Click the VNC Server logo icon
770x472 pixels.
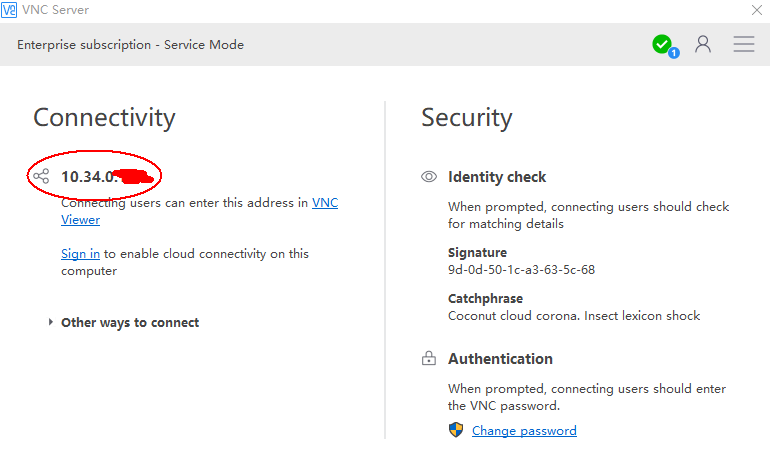(x=9, y=10)
